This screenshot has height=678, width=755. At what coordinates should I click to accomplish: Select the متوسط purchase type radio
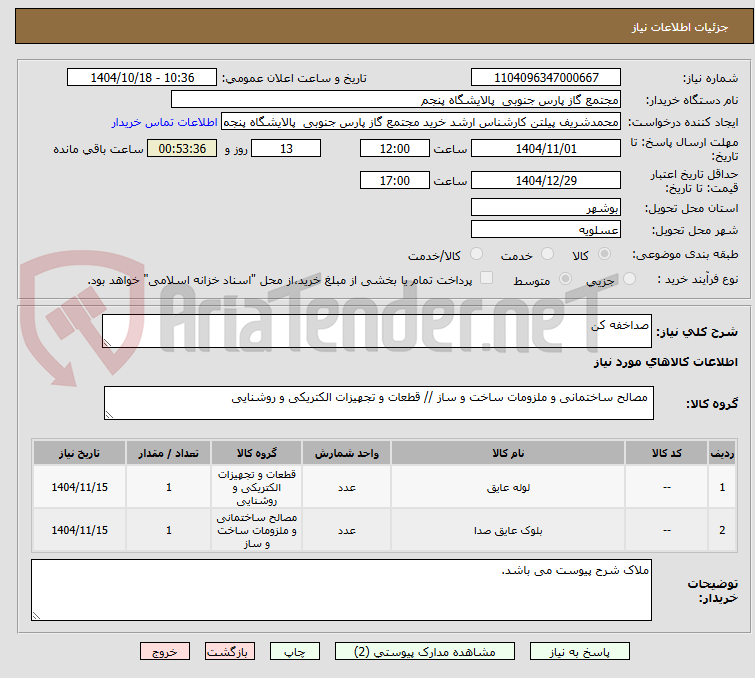565,278
